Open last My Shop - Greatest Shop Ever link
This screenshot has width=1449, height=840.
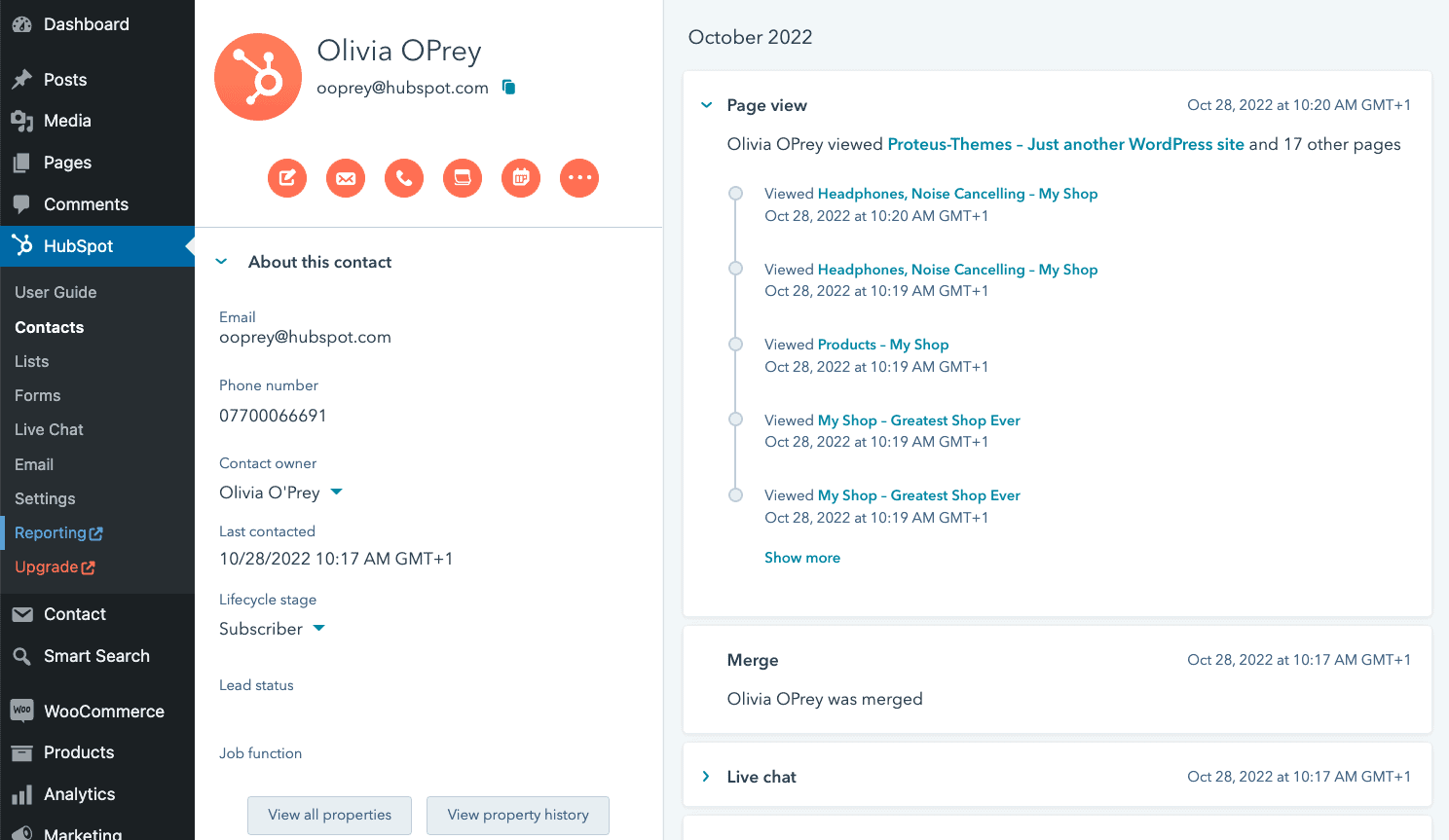(x=919, y=495)
